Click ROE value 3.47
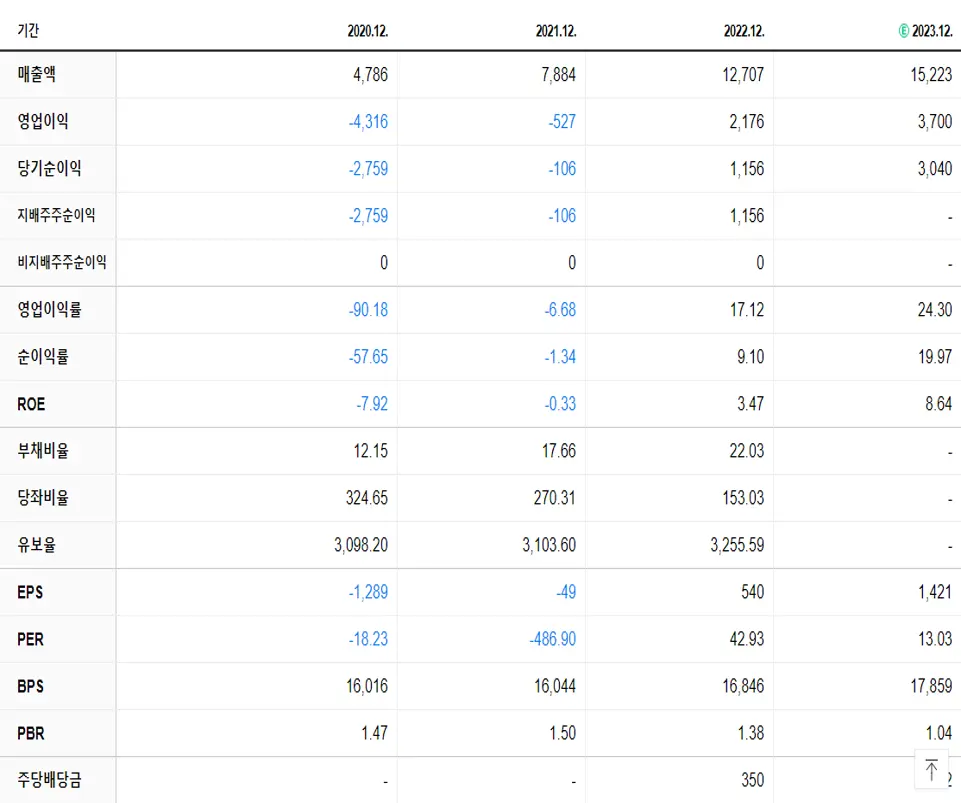This screenshot has height=803, width=961. point(750,404)
